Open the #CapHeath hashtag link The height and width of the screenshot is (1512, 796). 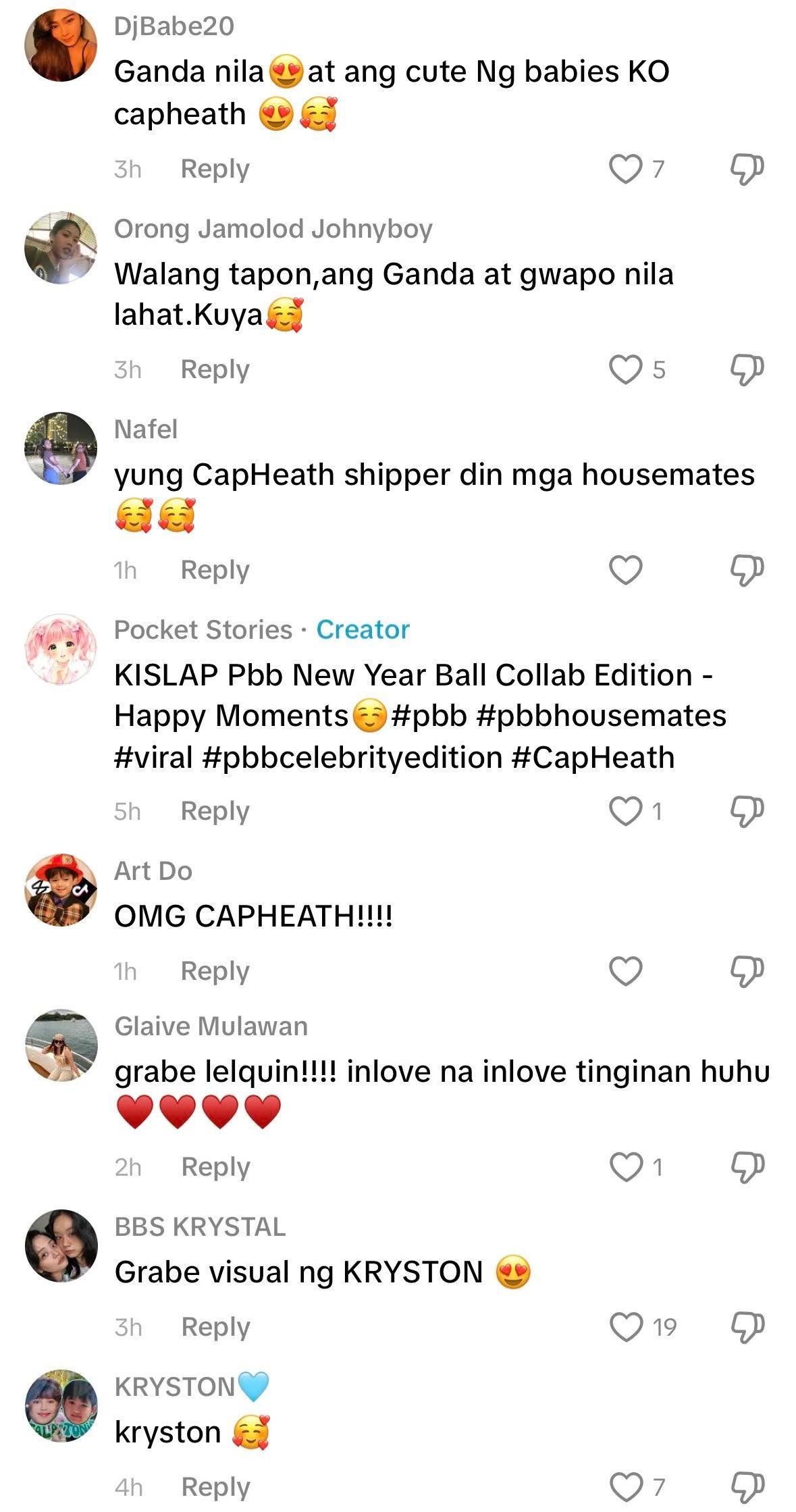point(593,758)
